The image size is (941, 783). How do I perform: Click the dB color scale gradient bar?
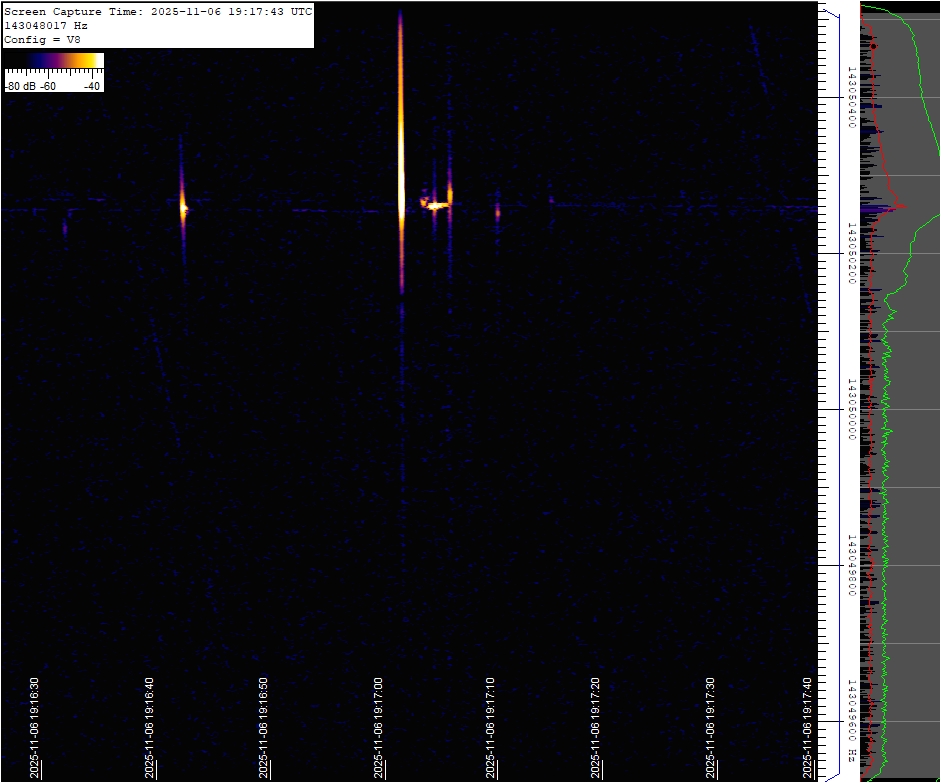pos(54,61)
